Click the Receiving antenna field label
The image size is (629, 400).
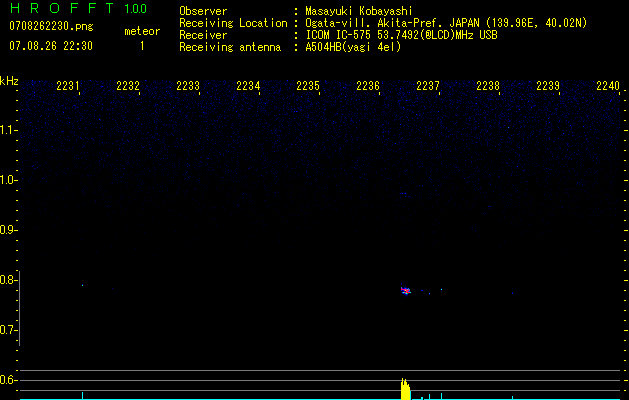tap(230, 47)
